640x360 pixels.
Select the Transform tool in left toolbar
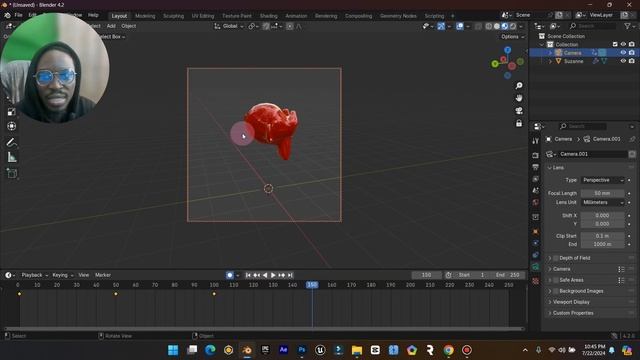(11, 126)
